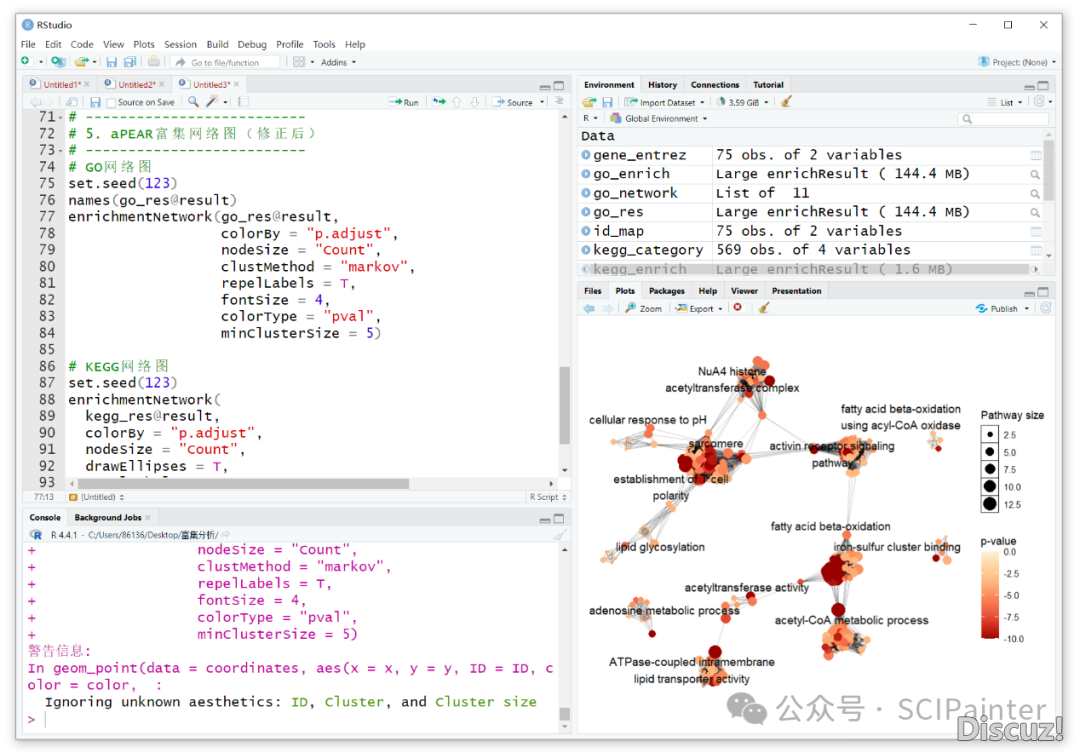This screenshot has width=1080, height=753.
Task: Click the Find/Replace magnifier in editor toolbar
Action: point(194,102)
